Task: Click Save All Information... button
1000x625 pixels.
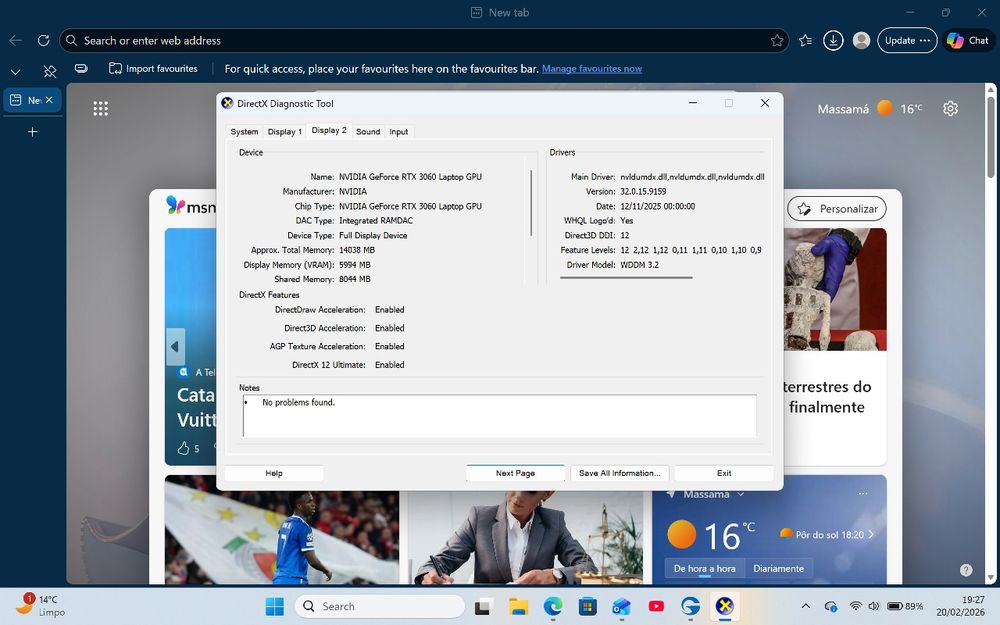Action: 619,473
